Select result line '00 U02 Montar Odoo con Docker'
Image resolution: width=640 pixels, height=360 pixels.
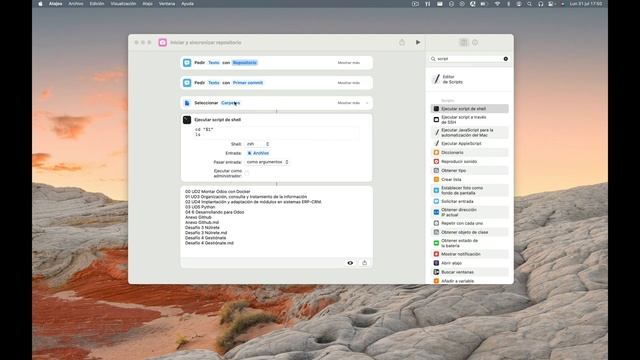coord(218,191)
